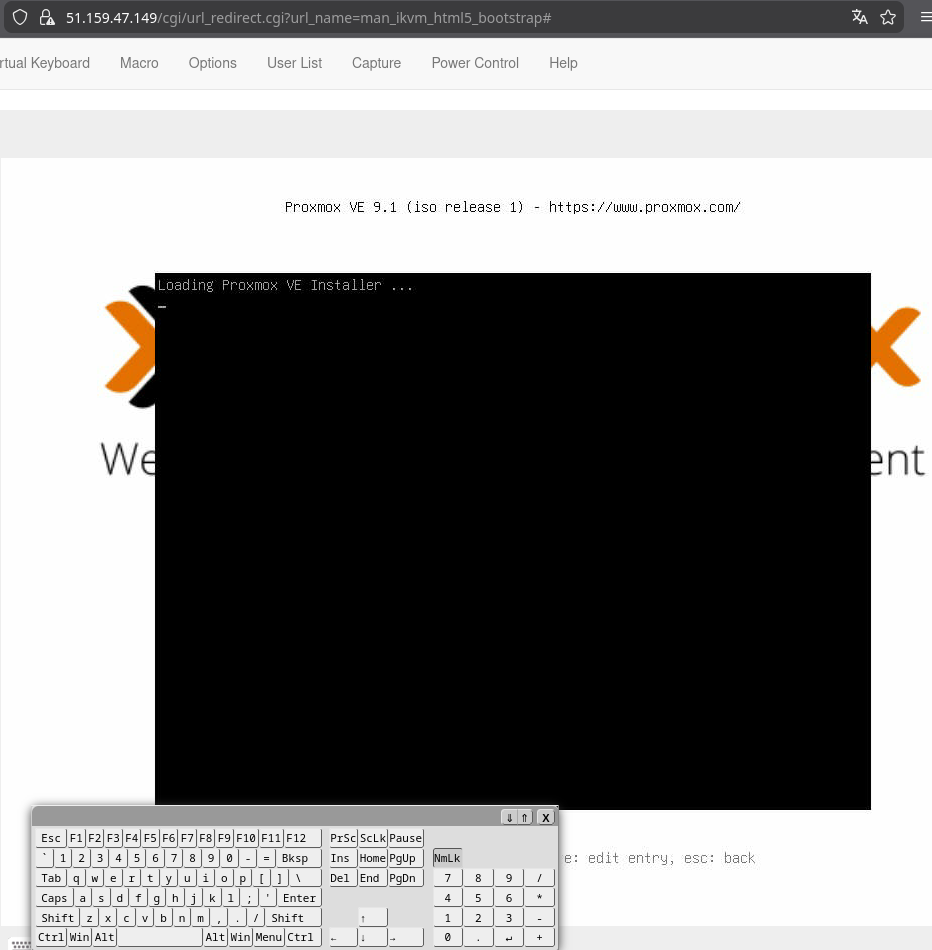The width and height of the screenshot is (932, 950).
Task: Toggle NmLk on the virtual keyboard
Action: (447, 858)
